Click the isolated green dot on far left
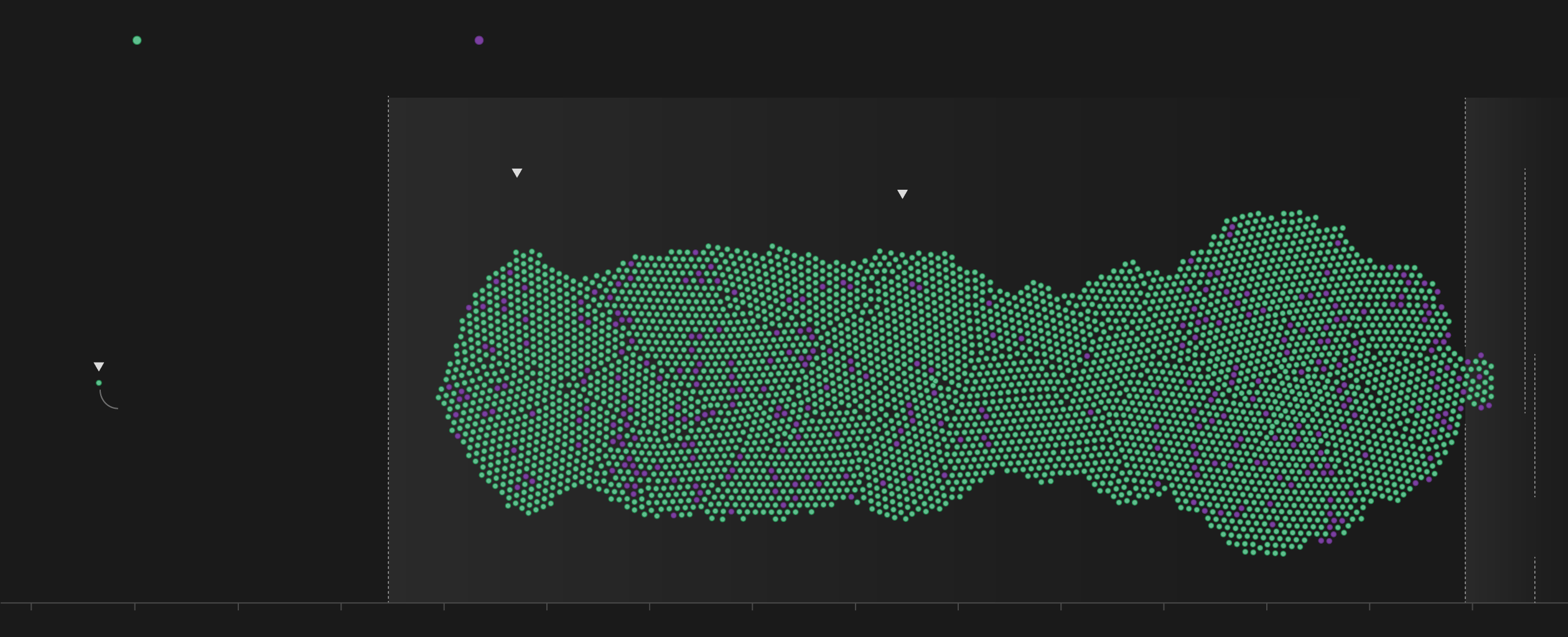The height and width of the screenshot is (637, 1568). pos(99,383)
